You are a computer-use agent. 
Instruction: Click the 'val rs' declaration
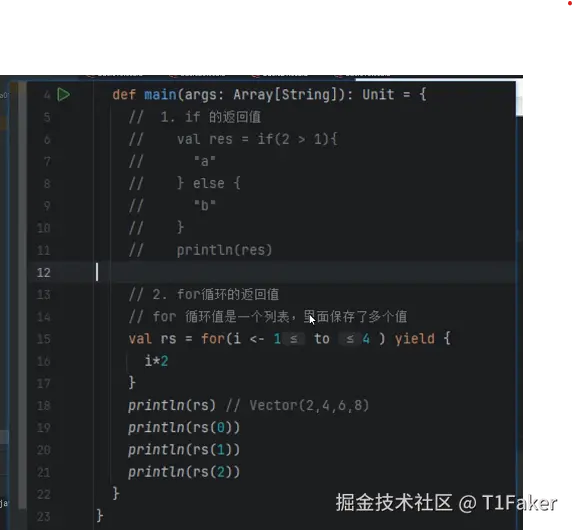pyautogui.click(x=152, y=338)
